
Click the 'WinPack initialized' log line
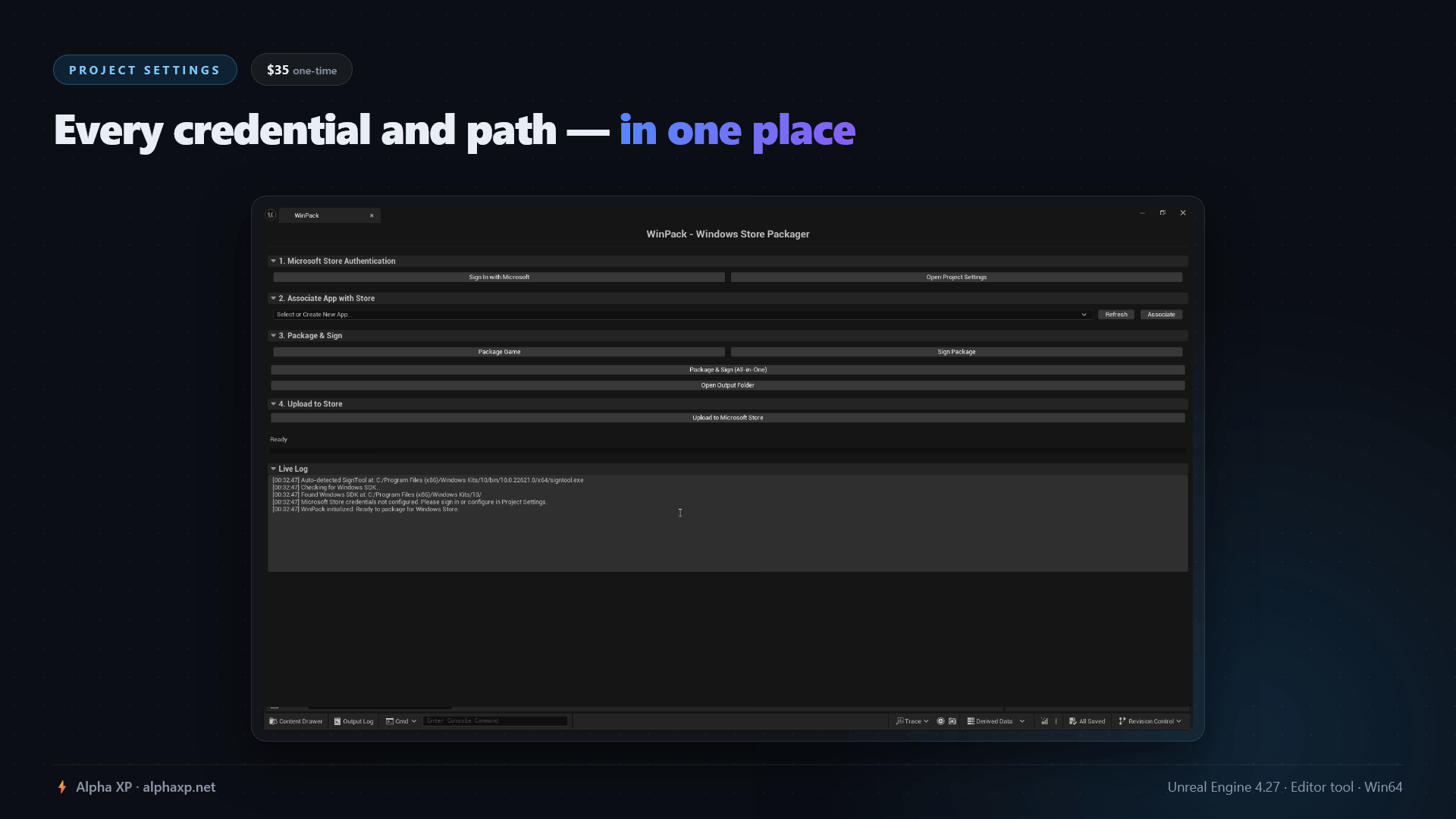[x=366, y=510]
